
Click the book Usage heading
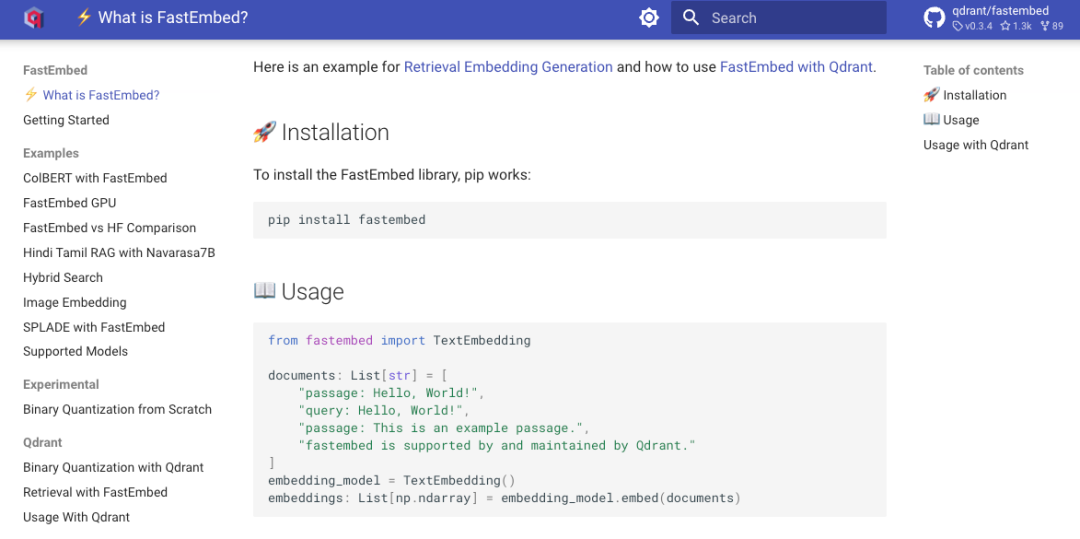(299, 291)
